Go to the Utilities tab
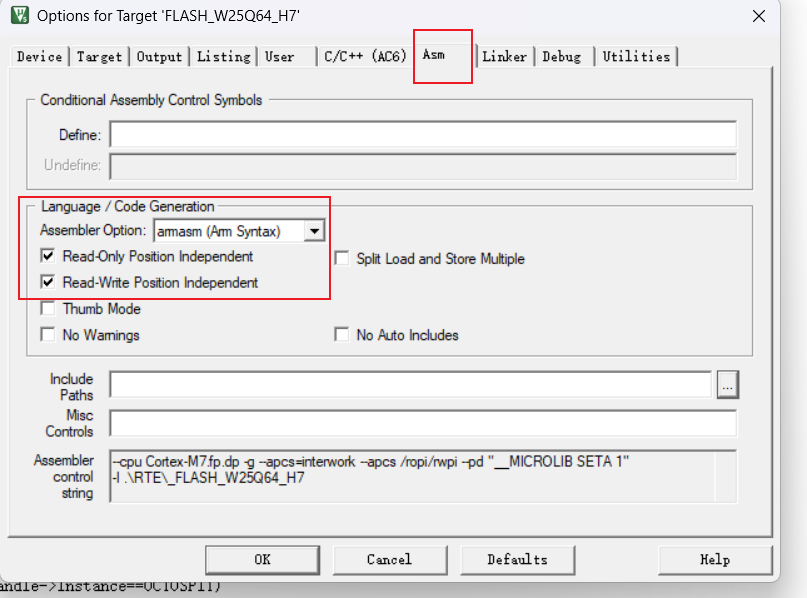807x598 pixels. click(637, 56)
